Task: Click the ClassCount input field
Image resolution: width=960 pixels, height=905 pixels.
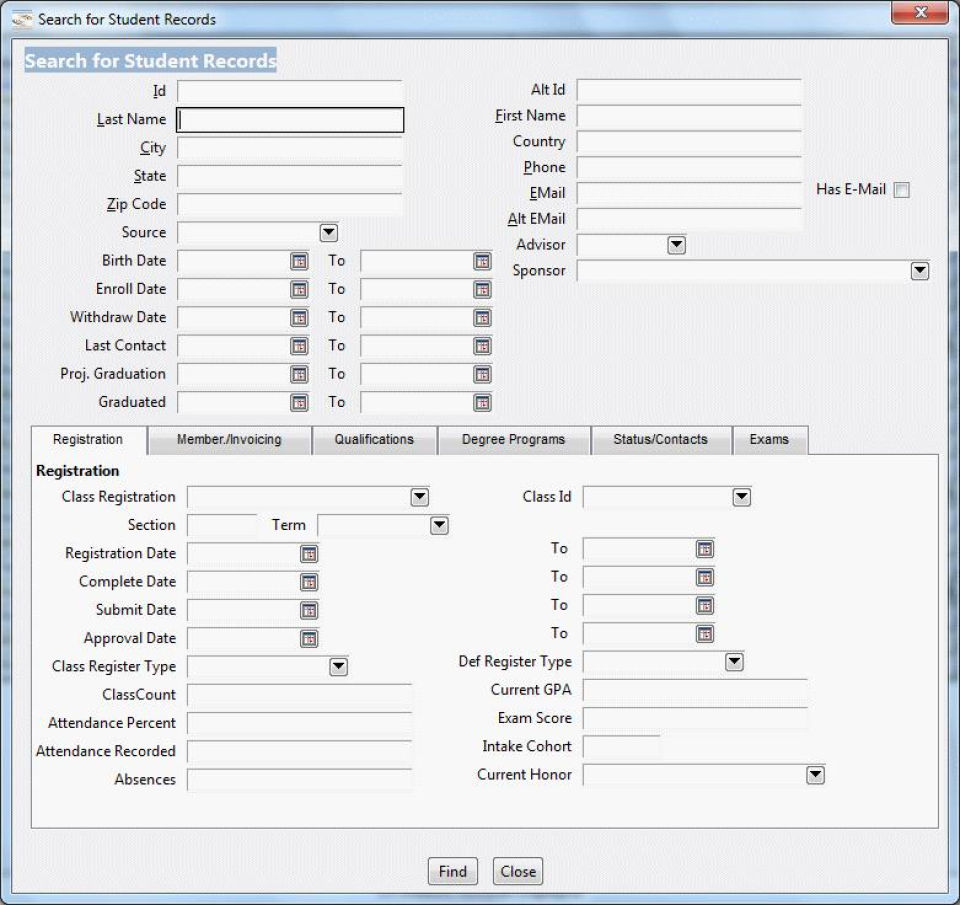Action: [299, 695]
